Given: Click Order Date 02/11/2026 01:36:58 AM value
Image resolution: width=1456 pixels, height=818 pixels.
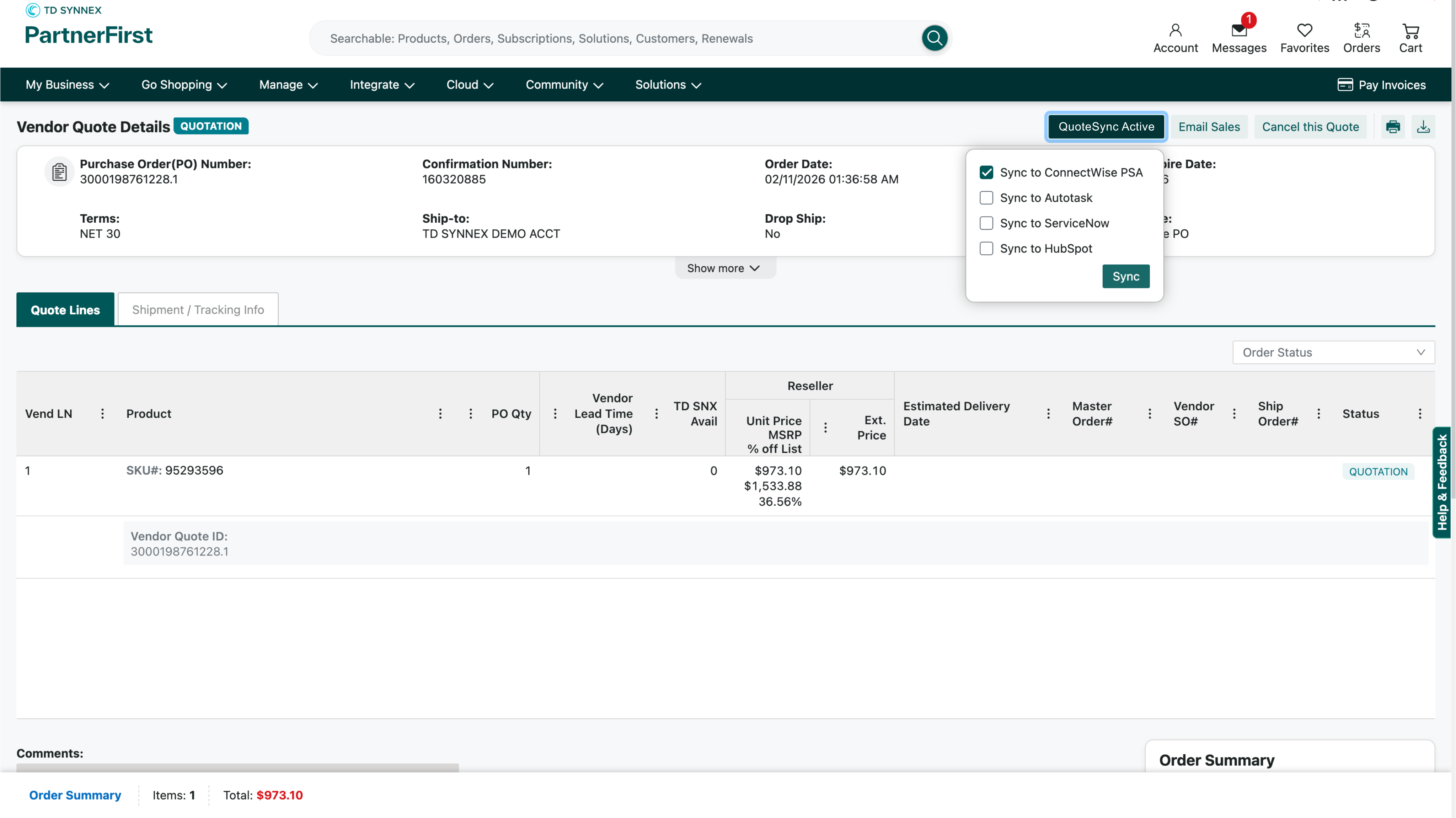Looking at the screenshot, I should tap(831, 179).
